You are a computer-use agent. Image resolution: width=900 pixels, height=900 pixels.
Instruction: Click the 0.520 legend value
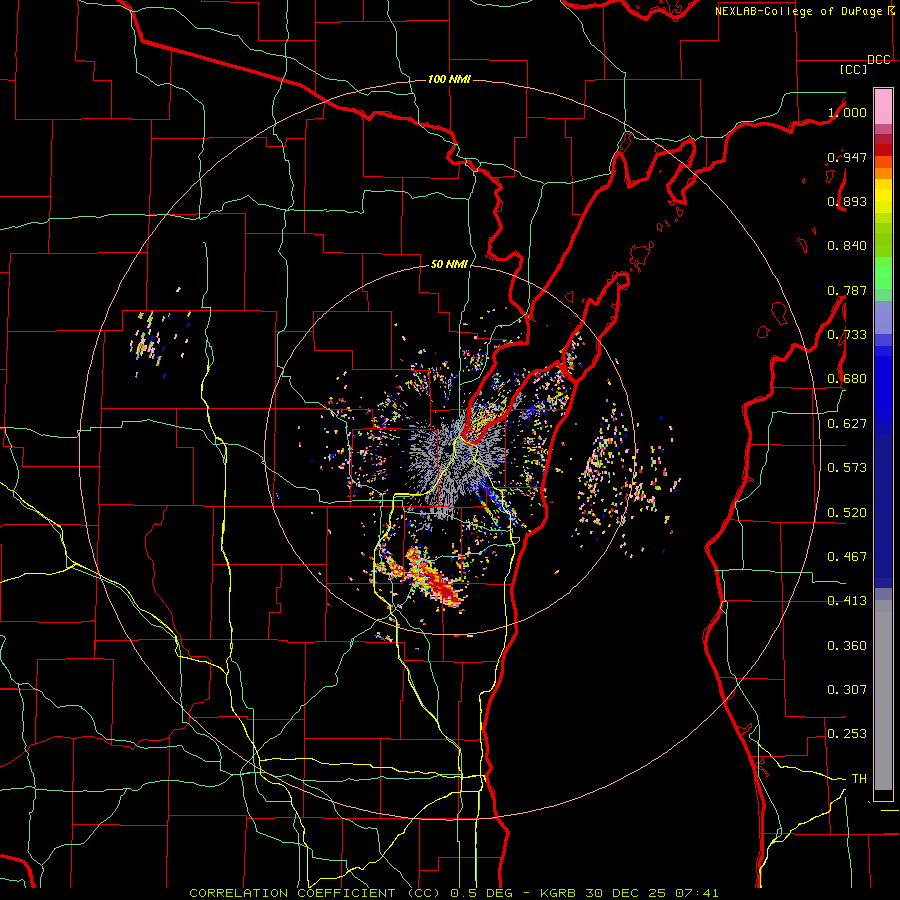click(x=847, y=513)
